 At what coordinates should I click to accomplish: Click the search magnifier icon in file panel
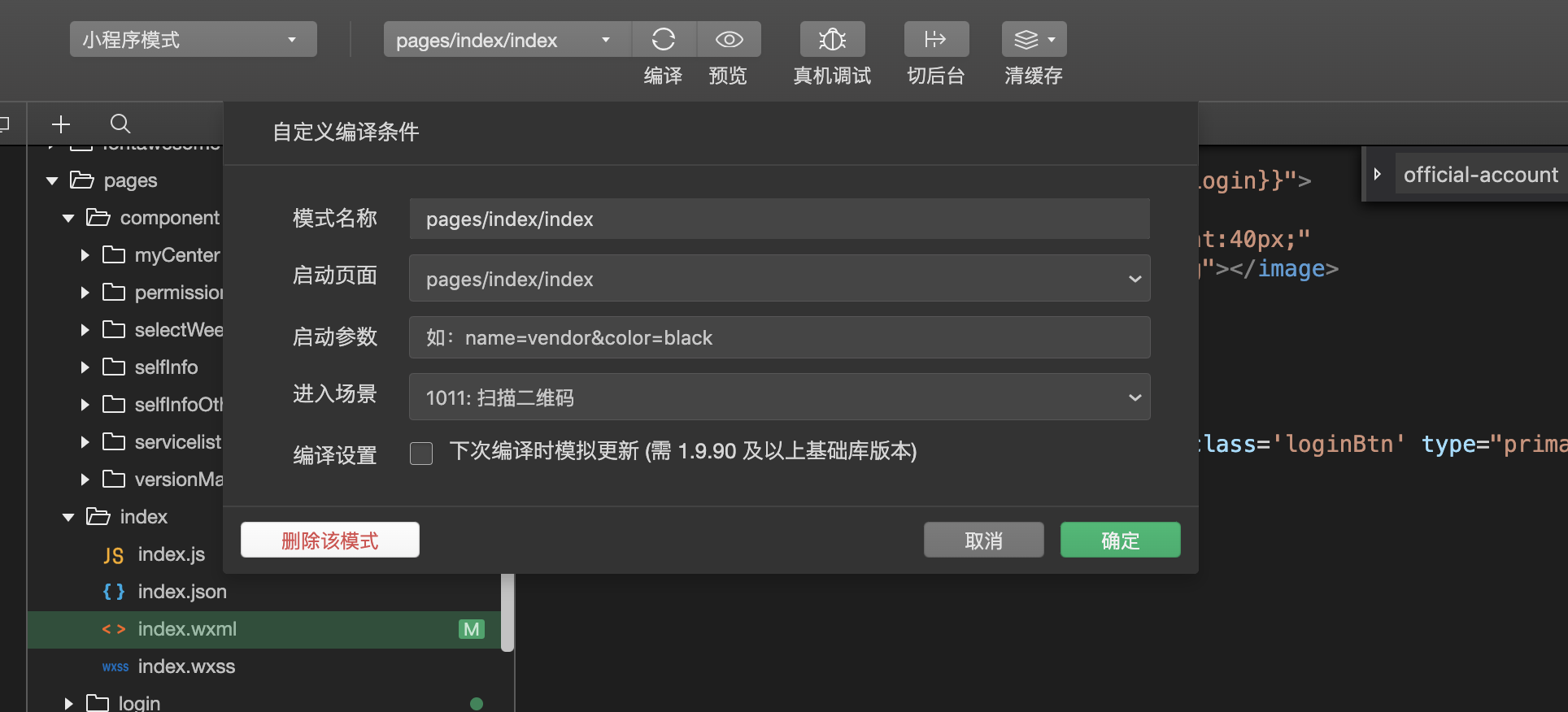pyautogui.click(x=120, y=124)
